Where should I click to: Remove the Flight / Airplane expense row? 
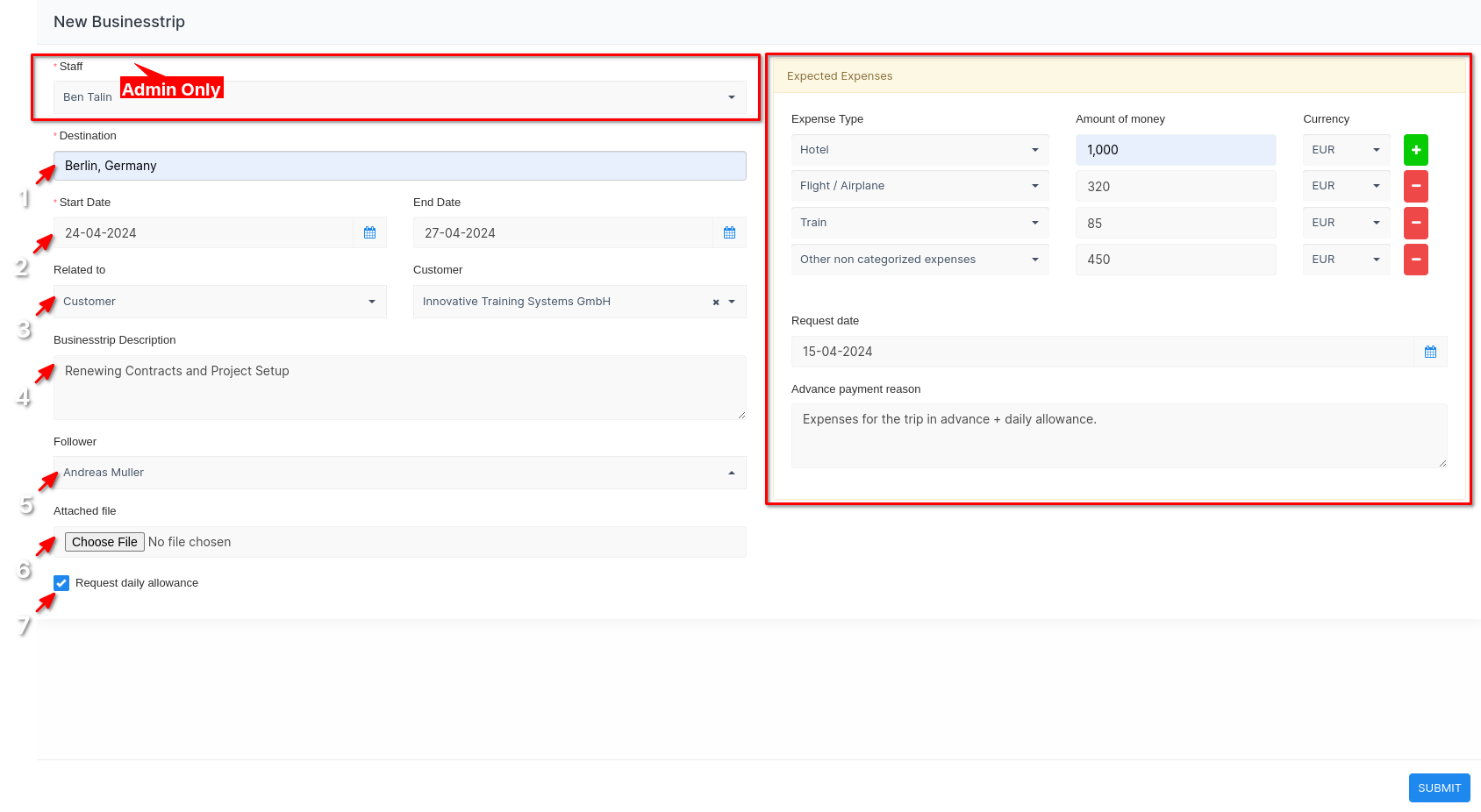tap(1415, 186)
